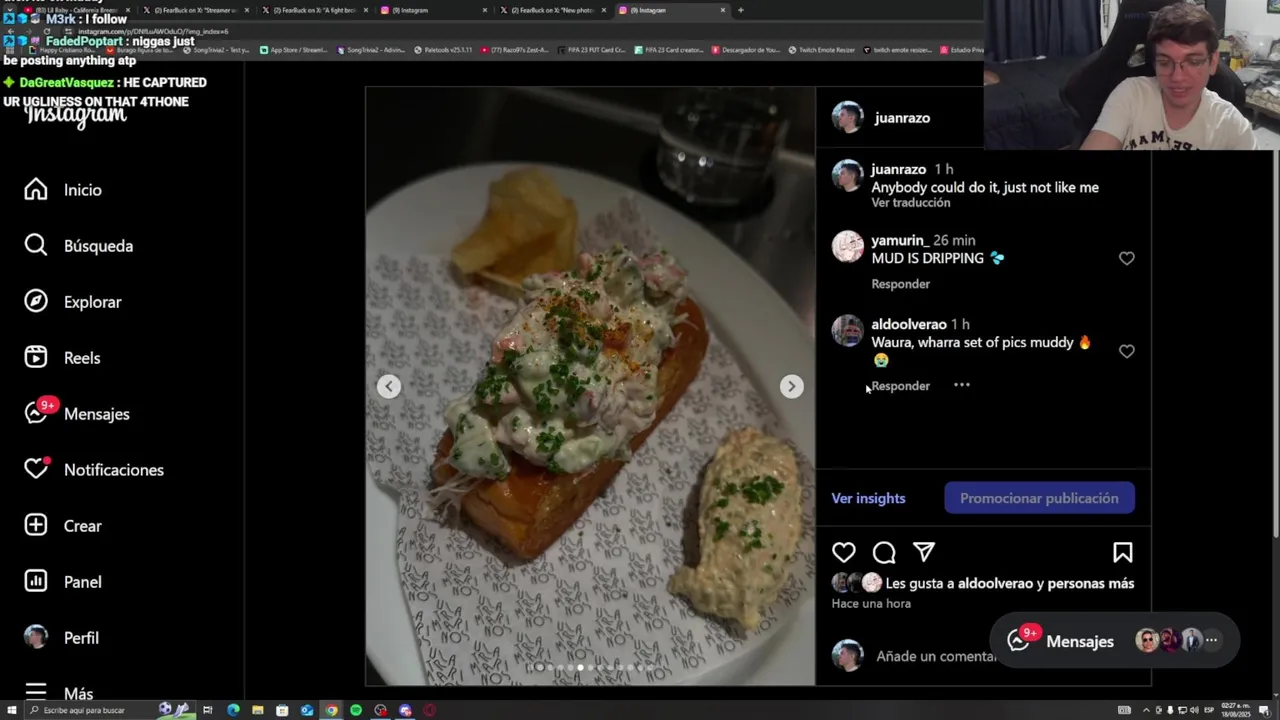The height and width of the screenshot is (720, 1280).
Task: Share the post with the paper plane icon
Action: click(924, 552)
